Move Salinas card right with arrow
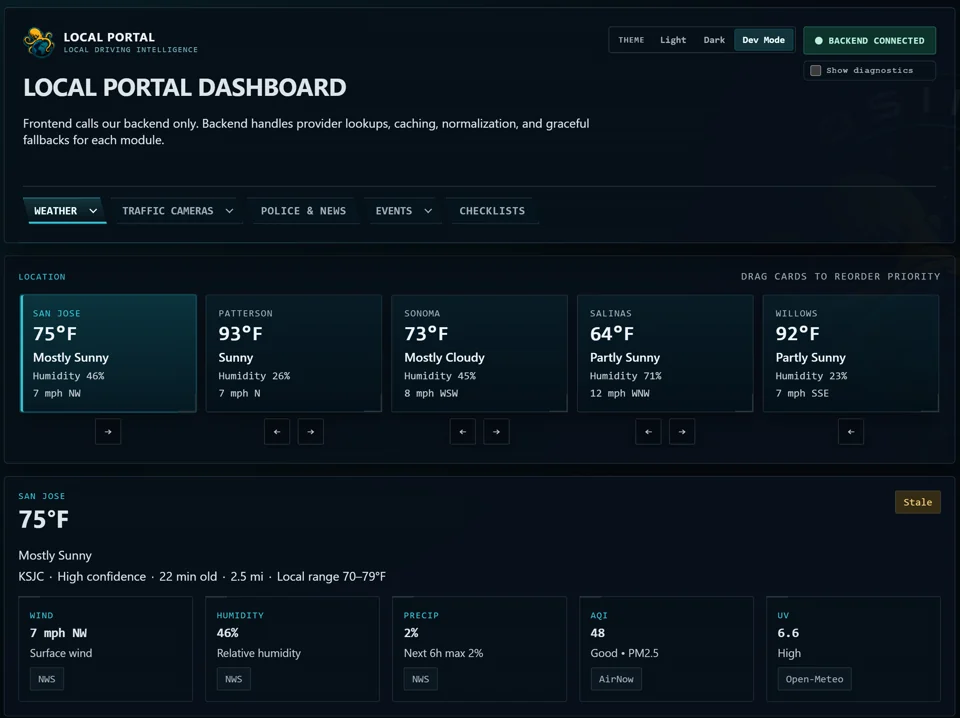Viewport: 960px width, 718px height. coord(682,432)
